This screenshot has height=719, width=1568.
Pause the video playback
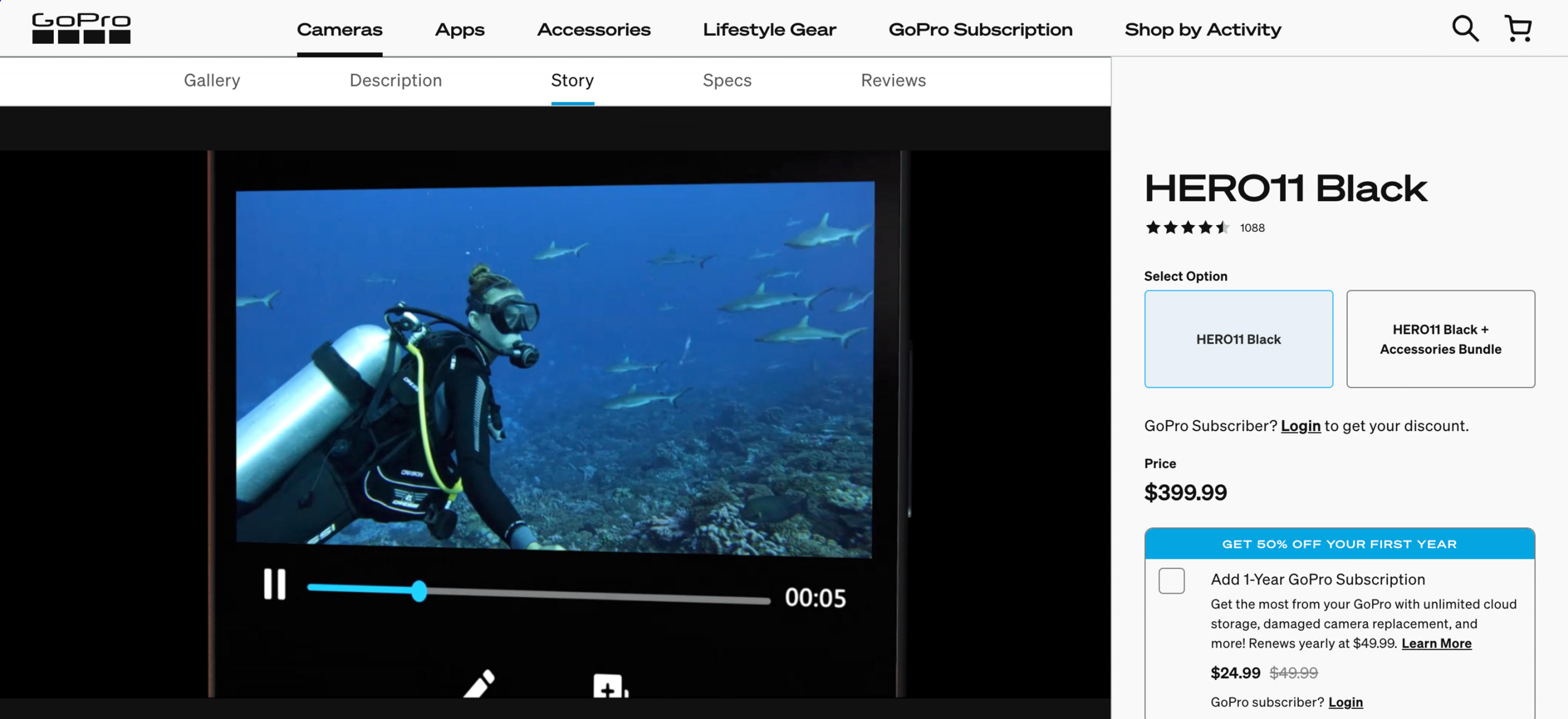[274, 585]
